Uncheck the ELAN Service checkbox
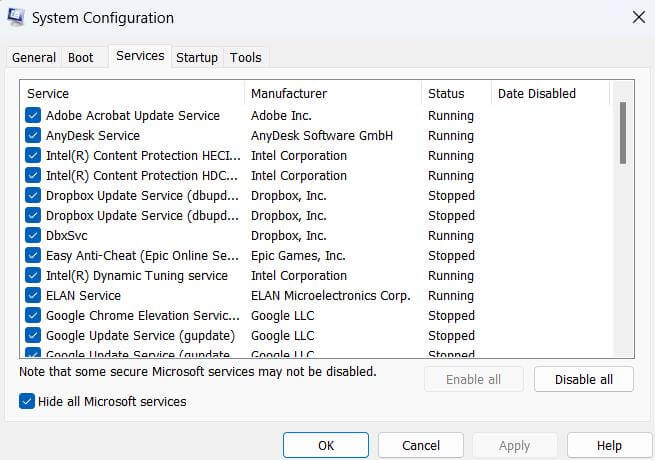The height and width of the screenshot is (460, 655). (33, 295)
